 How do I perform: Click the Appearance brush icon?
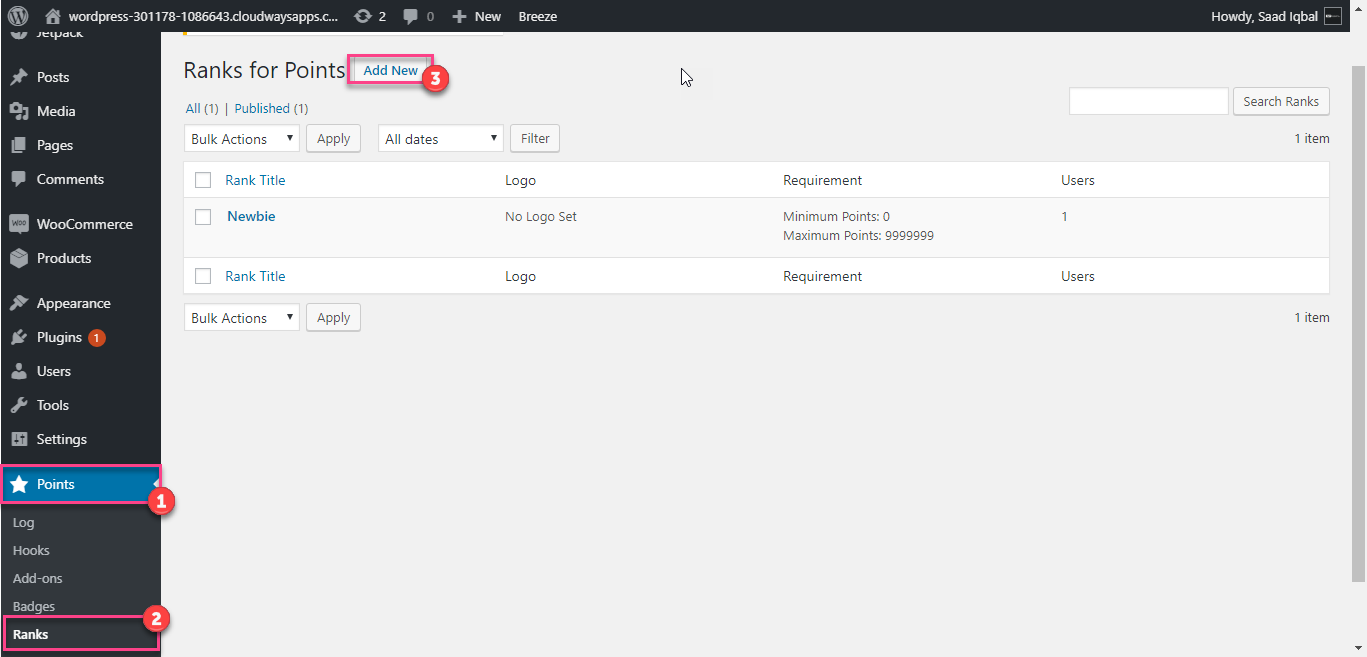(18, 303)
